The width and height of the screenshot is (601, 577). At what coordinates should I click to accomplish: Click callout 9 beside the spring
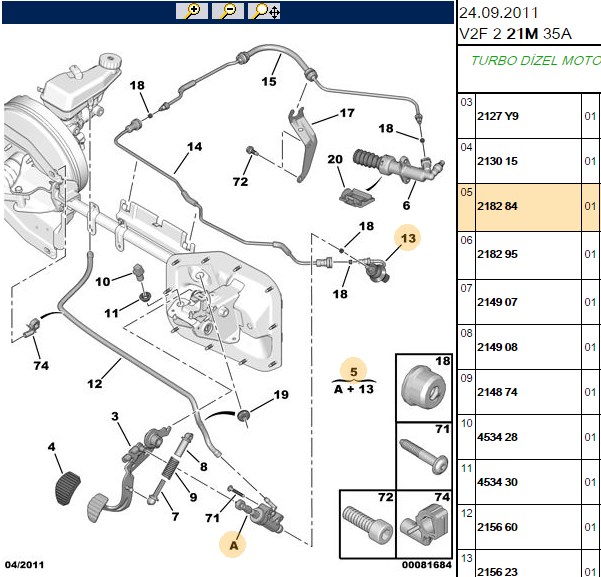click(x=193, y=497)
